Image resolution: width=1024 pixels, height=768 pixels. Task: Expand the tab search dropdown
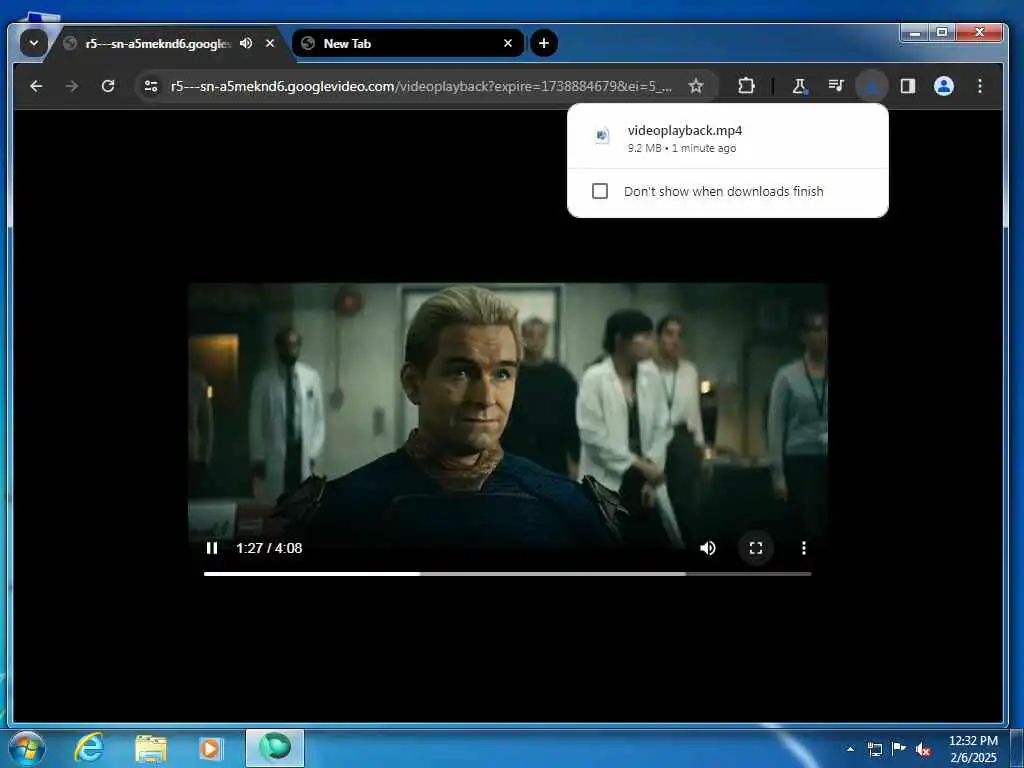(x=33, y=44)
